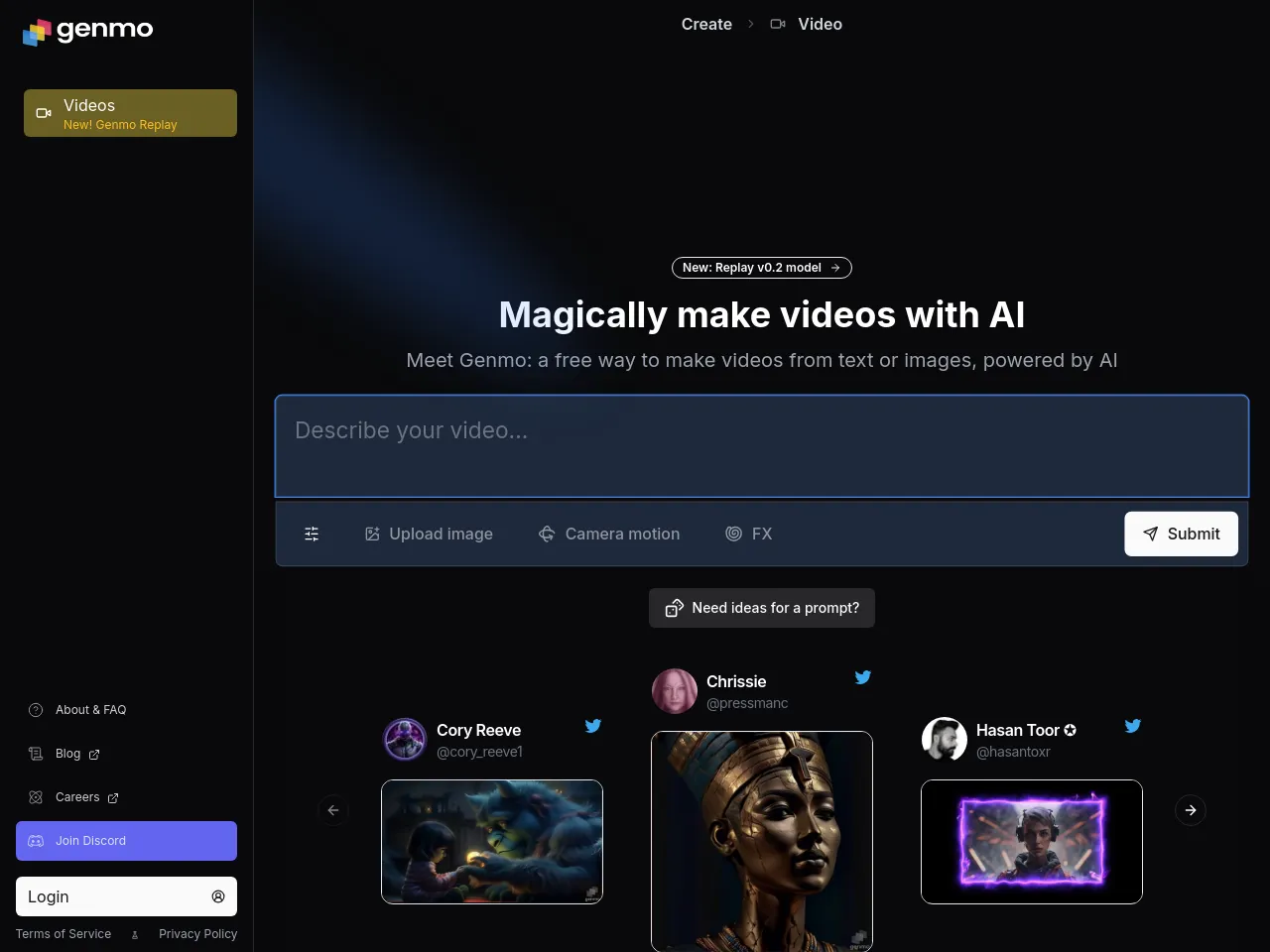1270x952 pixels.
Task: Click the Describe your video text box
Action: 762,446
